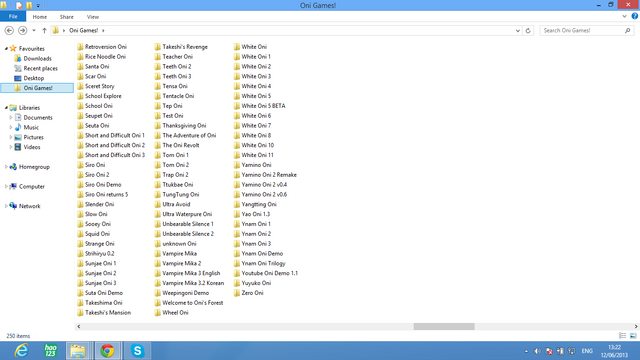This screenshot has width=640, height=360.
Task: Click the Action Center flag tray icon
Action: (549, 351)
